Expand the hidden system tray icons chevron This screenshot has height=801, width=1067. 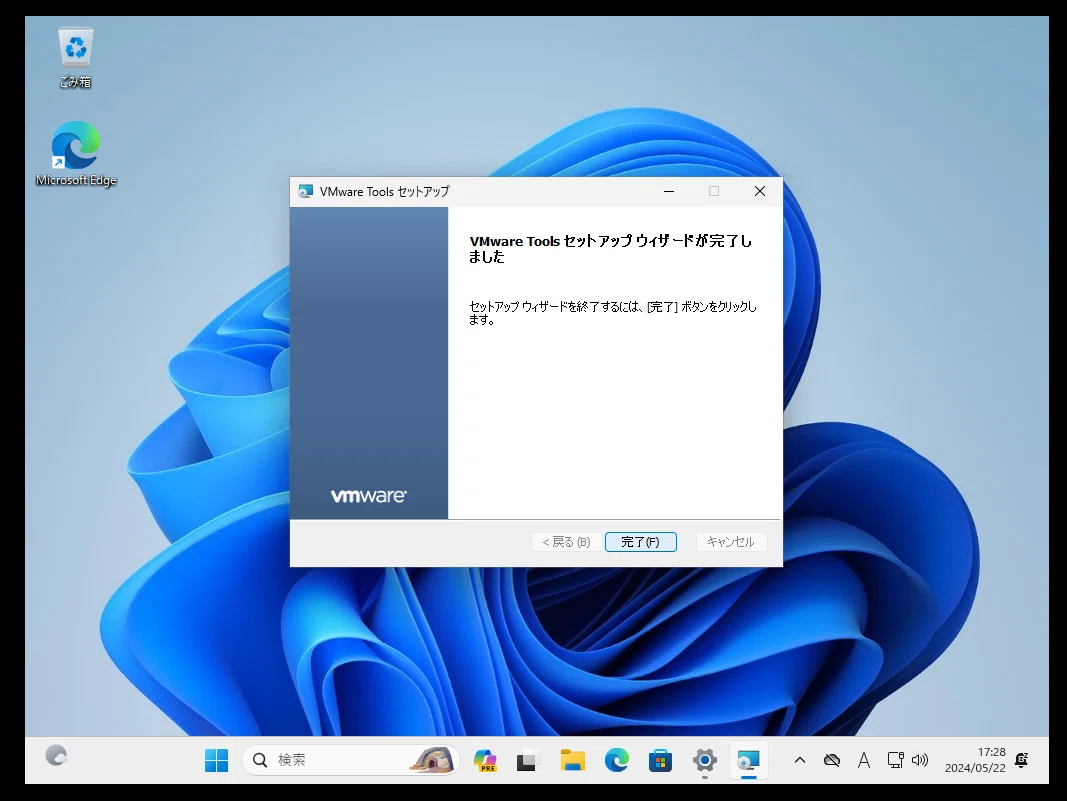800,760
